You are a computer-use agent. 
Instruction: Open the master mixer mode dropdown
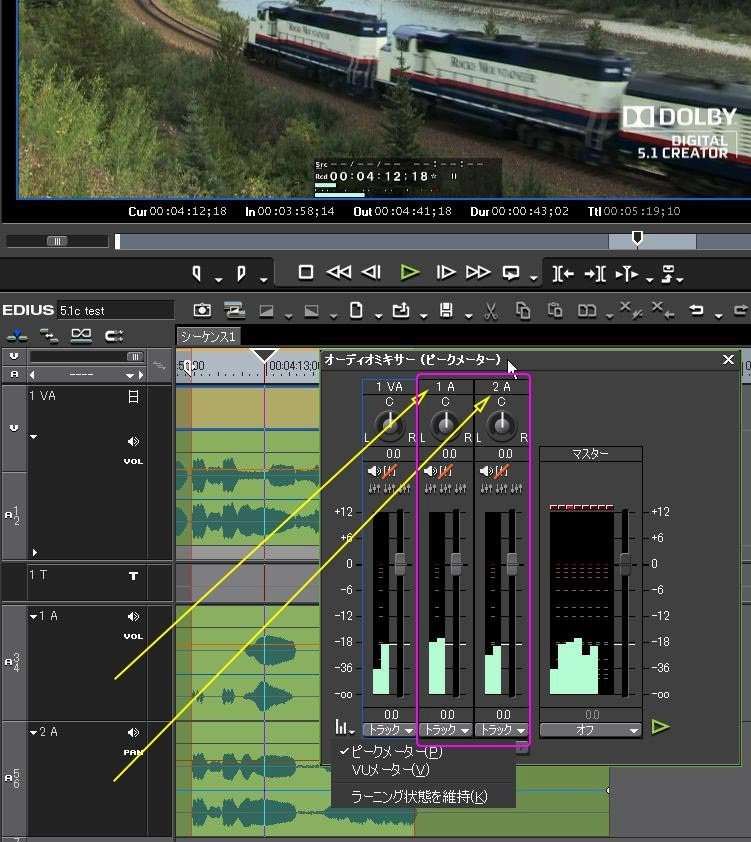pyautogui.click(x=590, y=730)
